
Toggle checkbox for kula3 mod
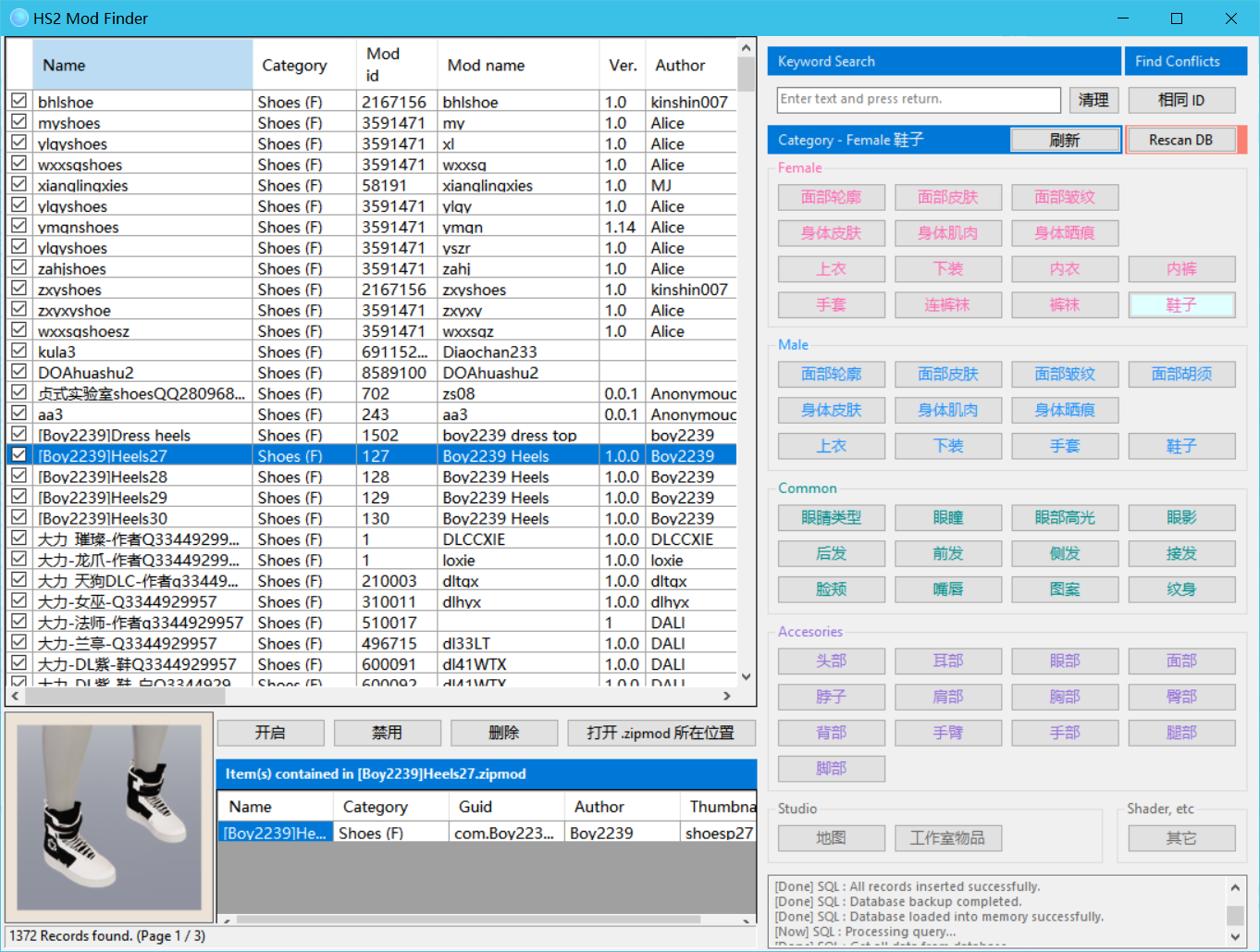(x=19, y=351)
